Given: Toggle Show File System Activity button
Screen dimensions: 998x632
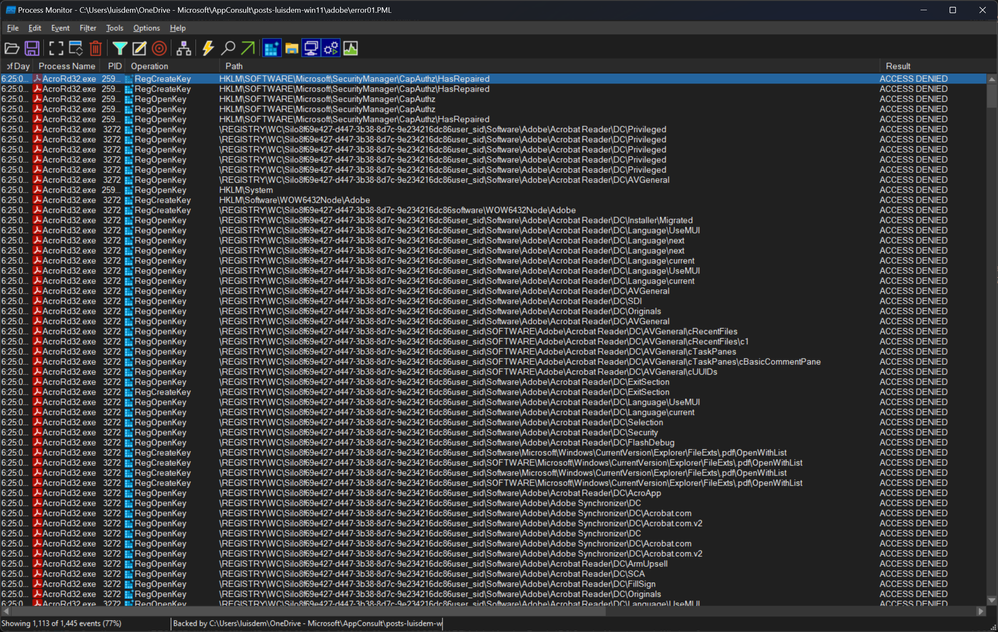Looking at the screenshot, I should [x=291, y=48].
